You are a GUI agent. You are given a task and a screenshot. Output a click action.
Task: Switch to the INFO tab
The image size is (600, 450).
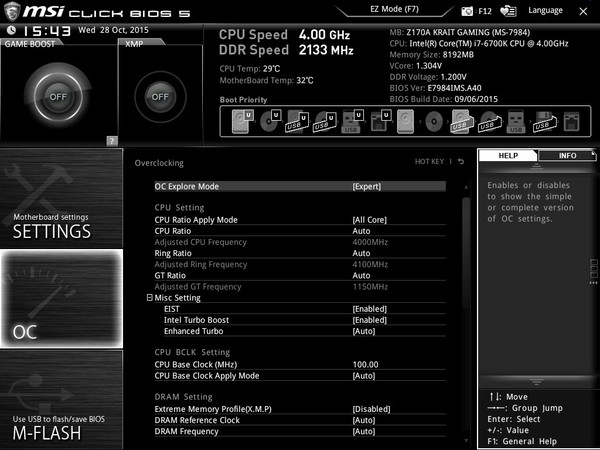tap(567, 155)
